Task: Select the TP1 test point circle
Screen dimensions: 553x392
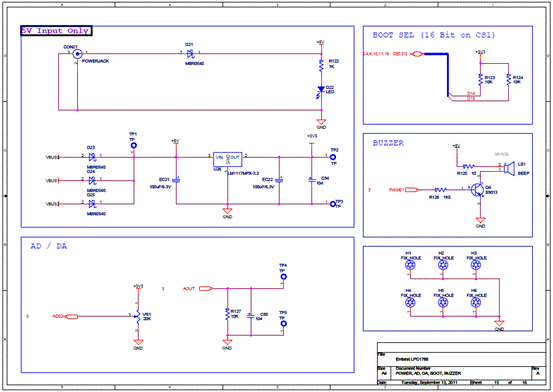Action: click(x=134, y=145)
